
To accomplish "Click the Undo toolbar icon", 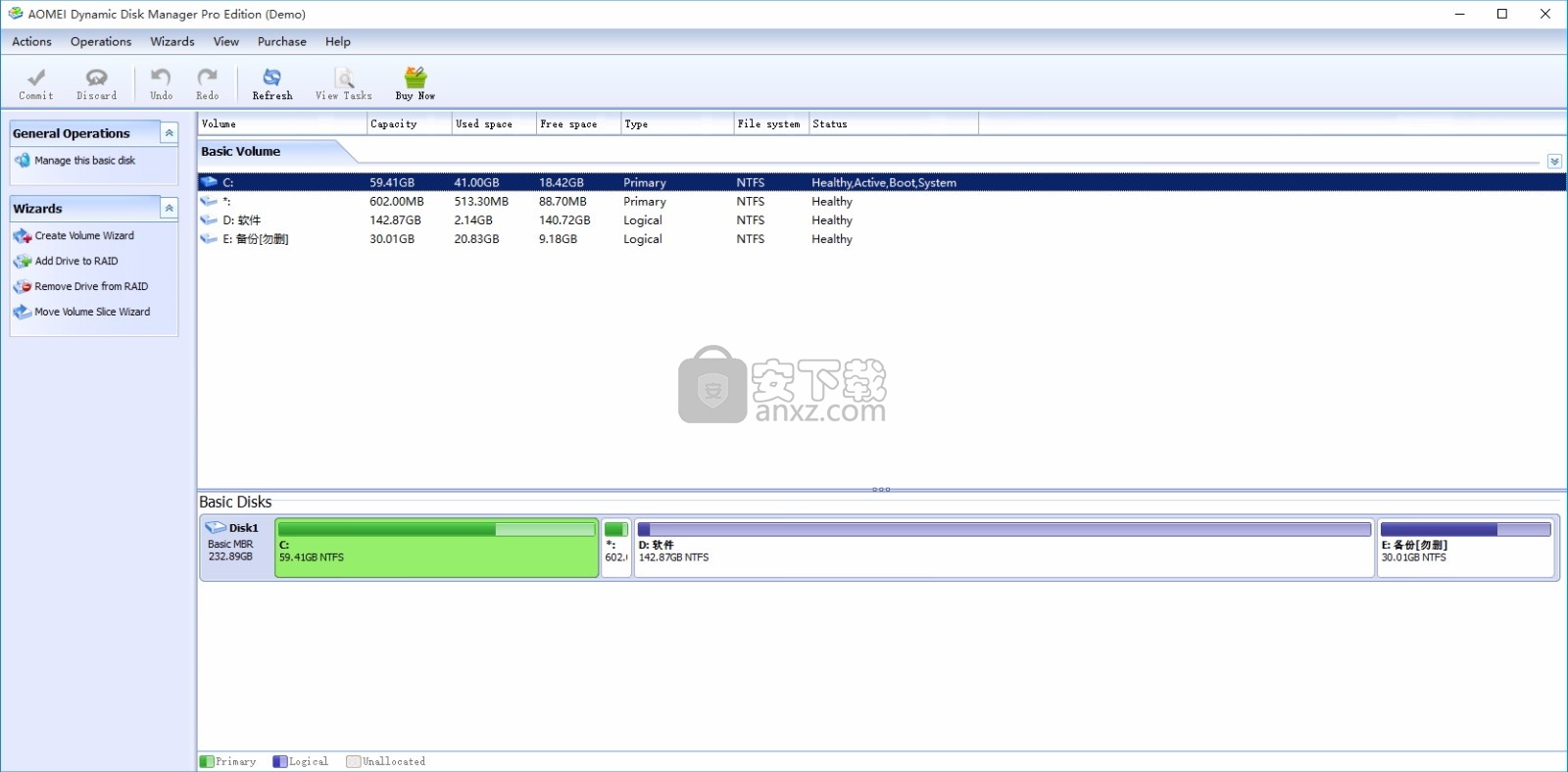I will pyautogui.click(x=161, y=77).
